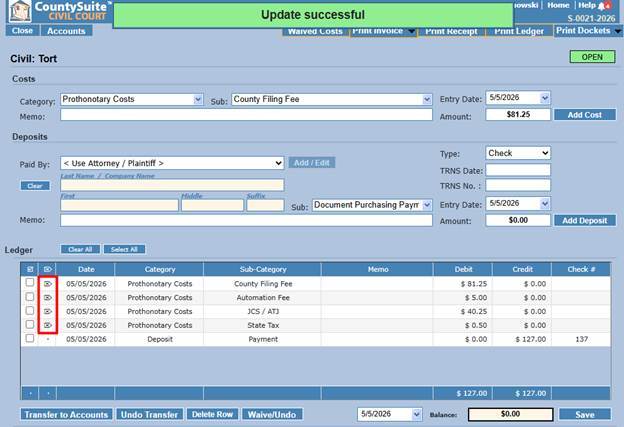Click the Balance field $0.00
The width and height of the screenshot is (624, 427).
coord(511,414)
